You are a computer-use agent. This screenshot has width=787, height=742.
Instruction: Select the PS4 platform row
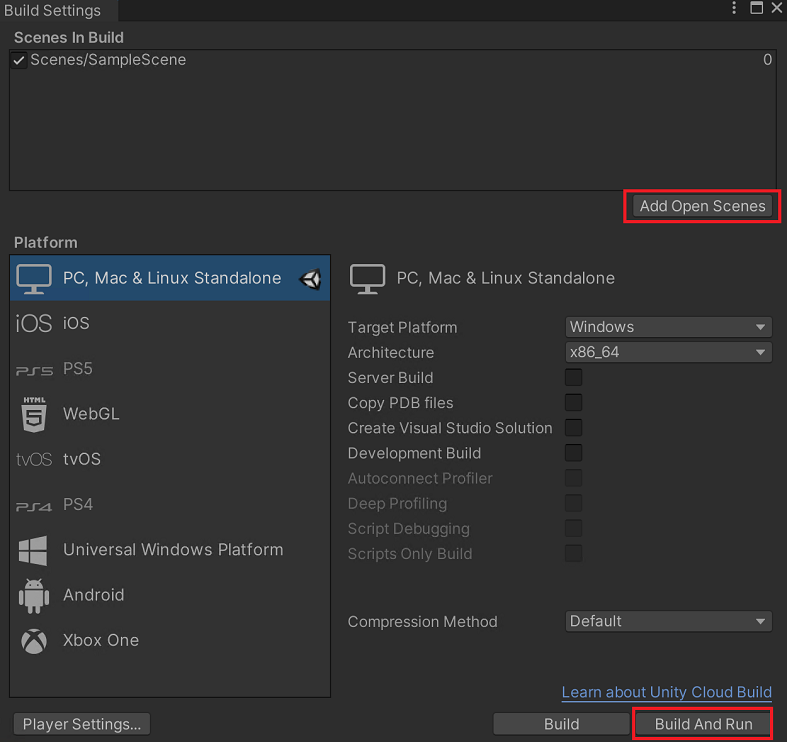click(x=170, y=504)
